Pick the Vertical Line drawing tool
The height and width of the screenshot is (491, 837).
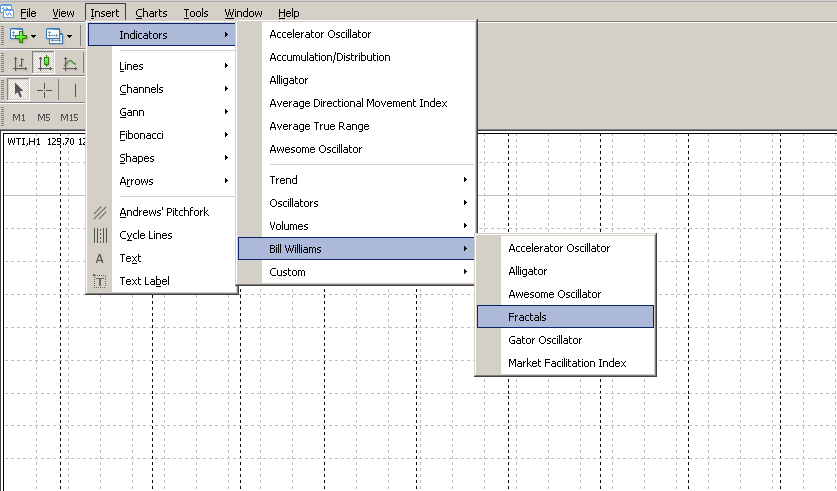coord(75,90)
